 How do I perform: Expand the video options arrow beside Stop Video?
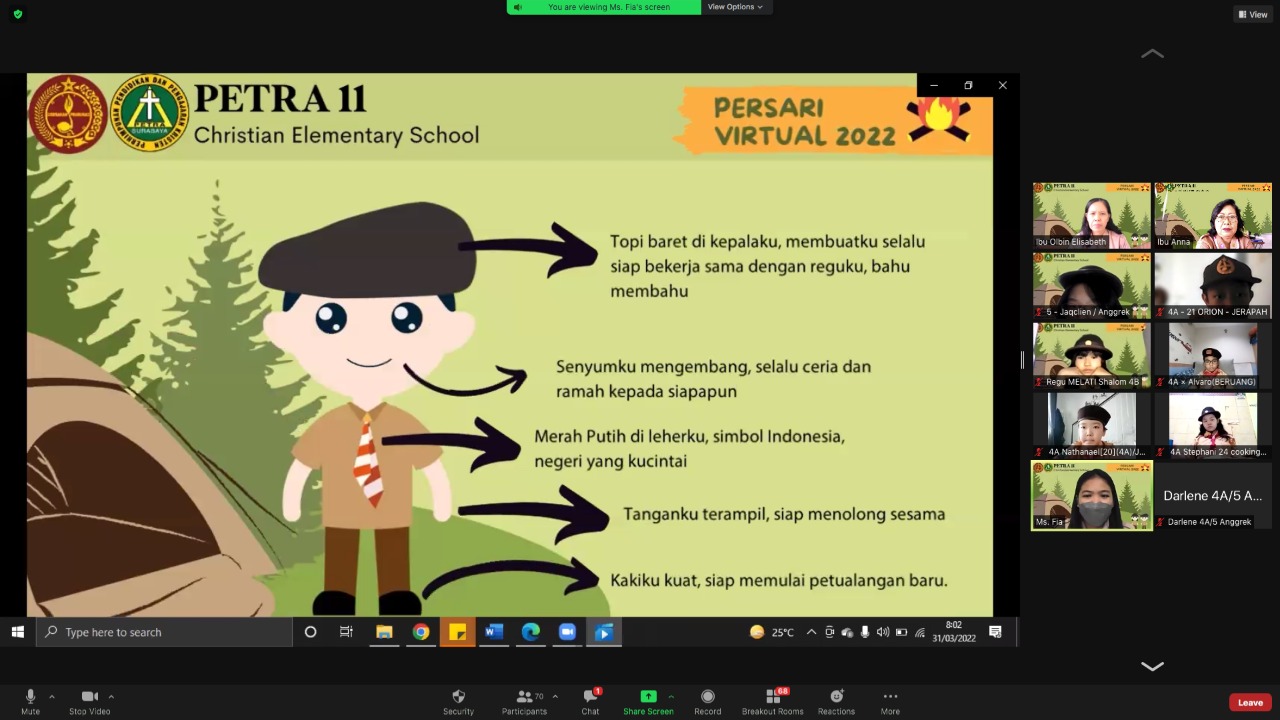point(111,696)
